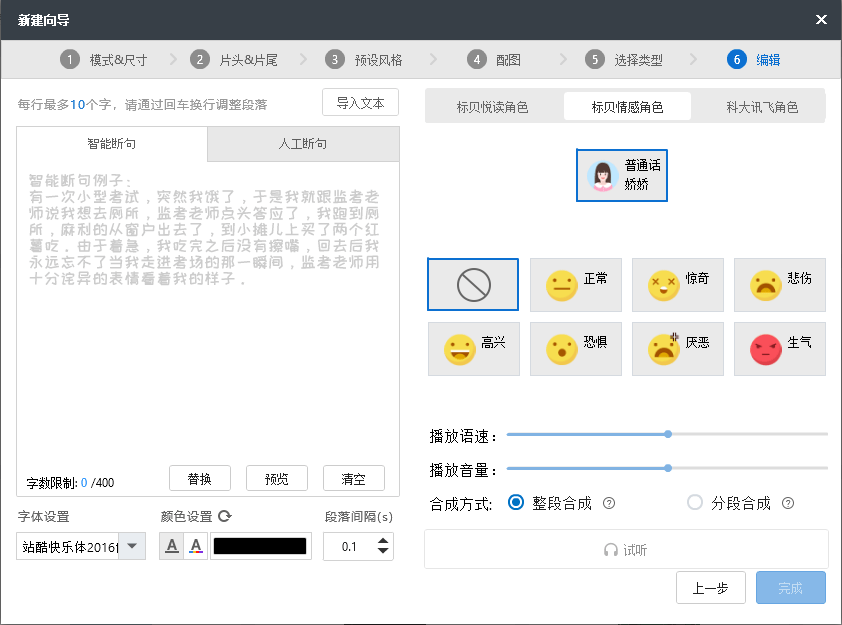Click the 播放语速 speed slider handle
The image size is (842, 625).
click(667, 434)
